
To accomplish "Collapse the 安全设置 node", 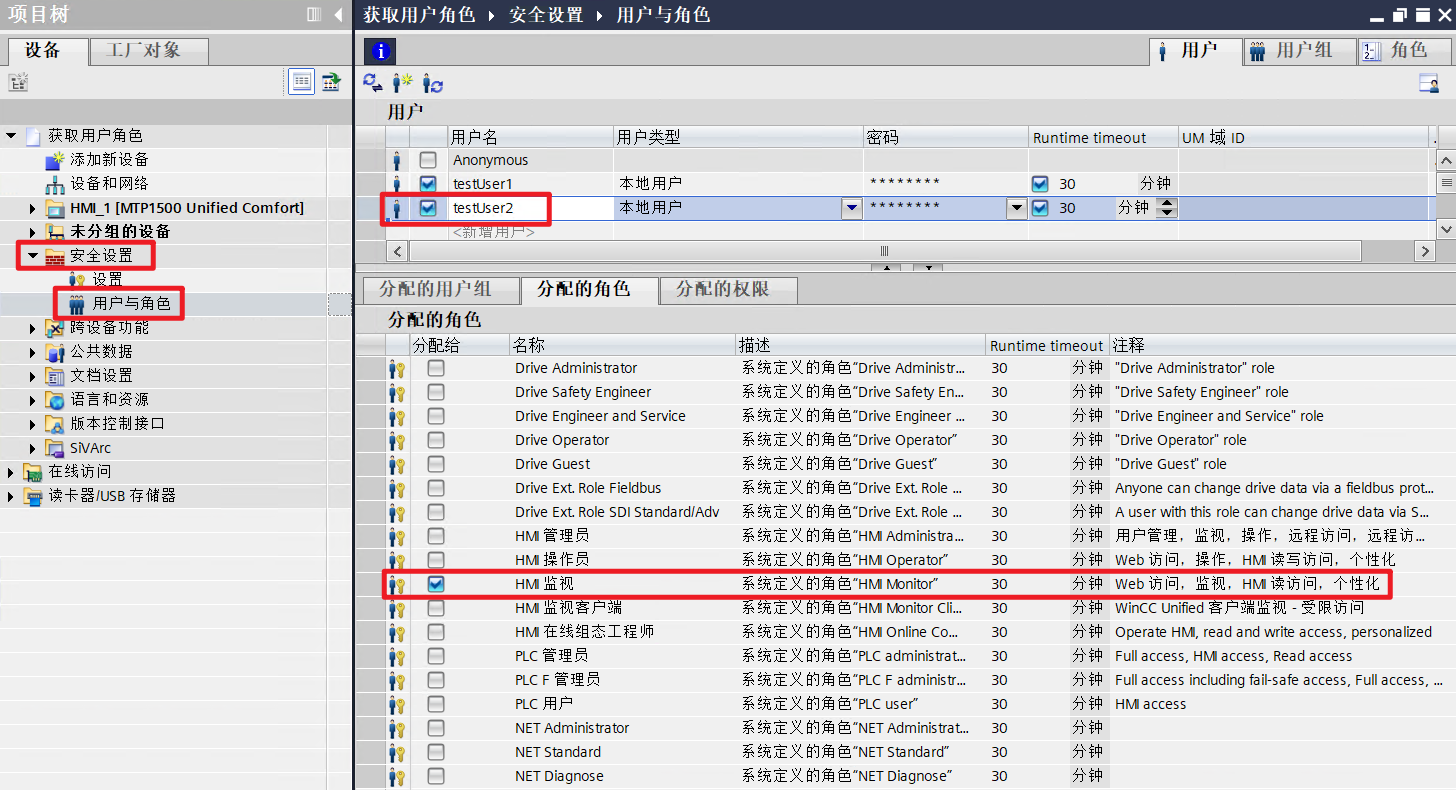I will click(33, 256).
